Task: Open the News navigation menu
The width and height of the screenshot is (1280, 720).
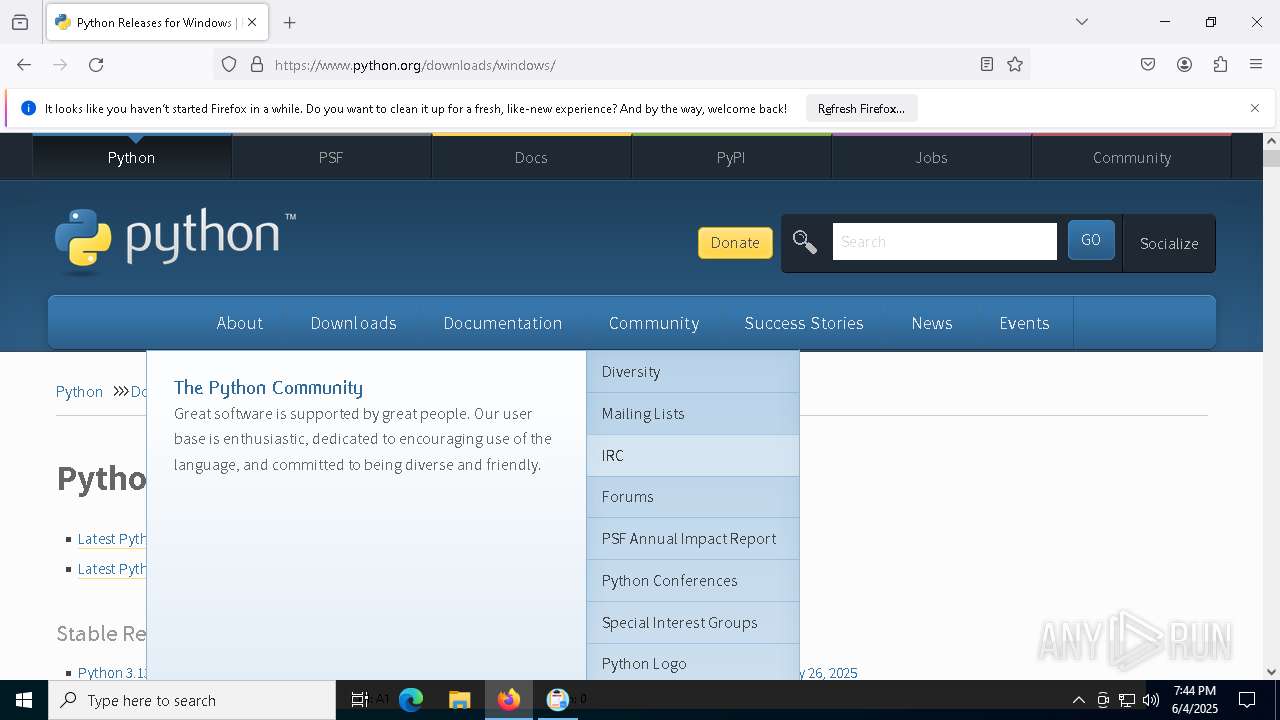Action: [x=932, y=323]
